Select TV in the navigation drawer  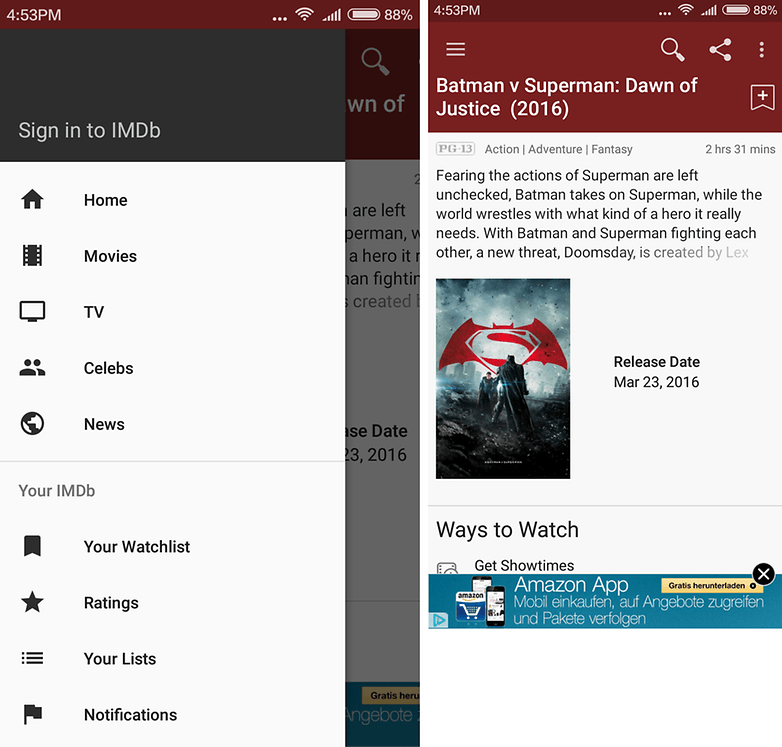click(173, 311)
